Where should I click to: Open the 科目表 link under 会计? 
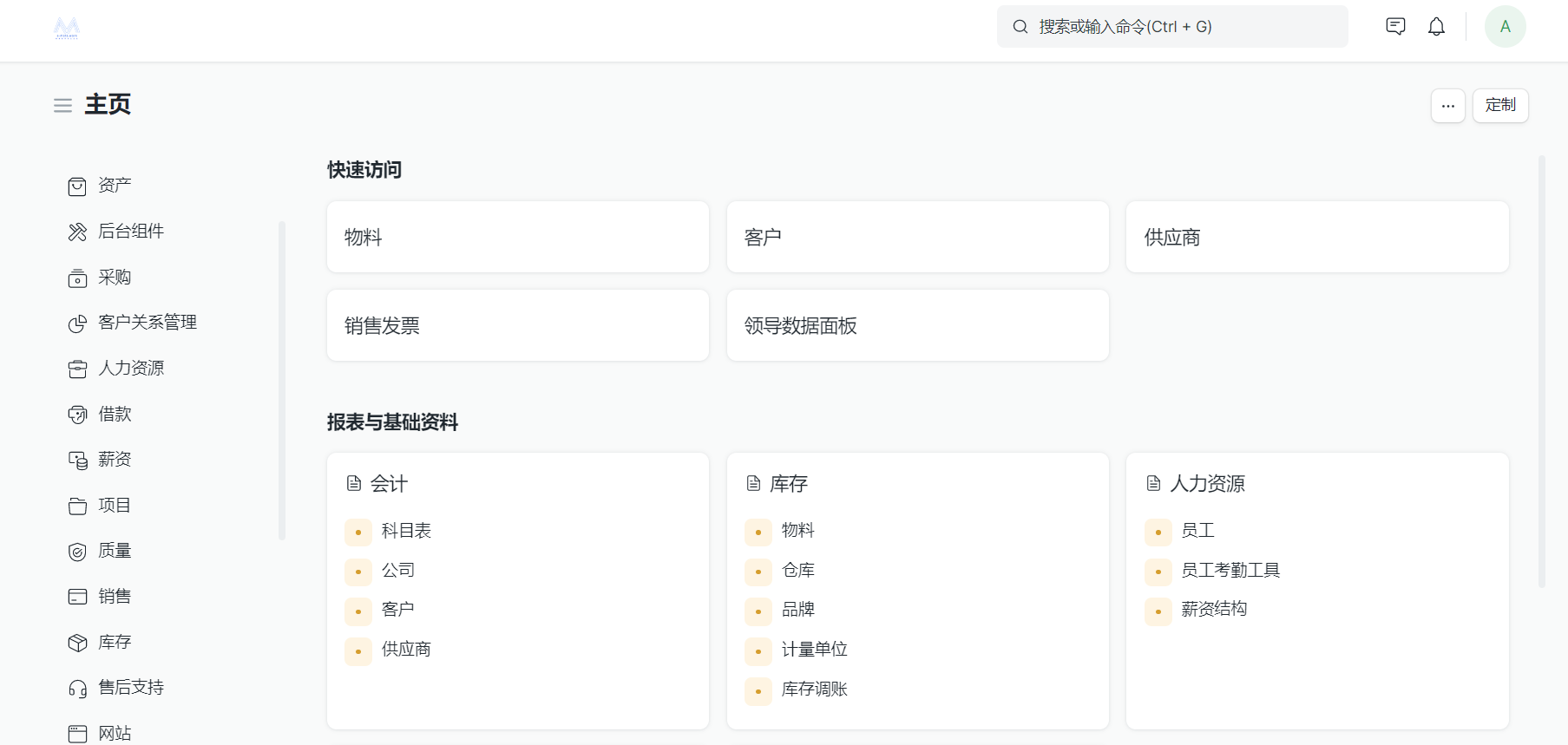406,531
